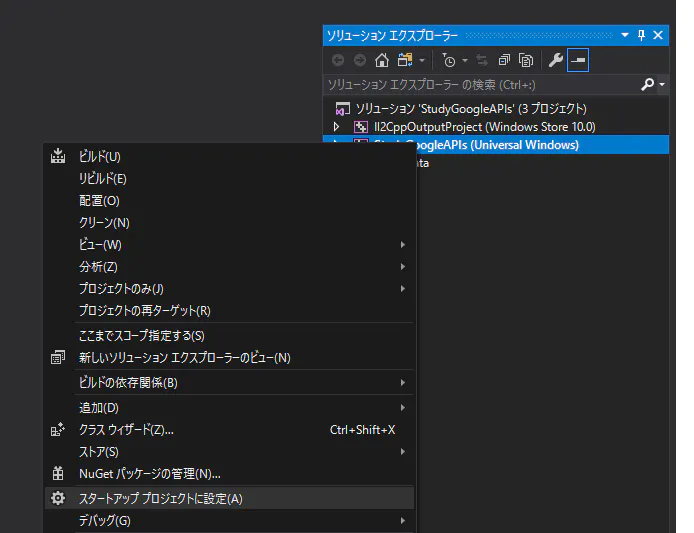Open the 追加(D) submenu
Image resolution: width=694 pixels, height=533 pixels.
[229, 408]
